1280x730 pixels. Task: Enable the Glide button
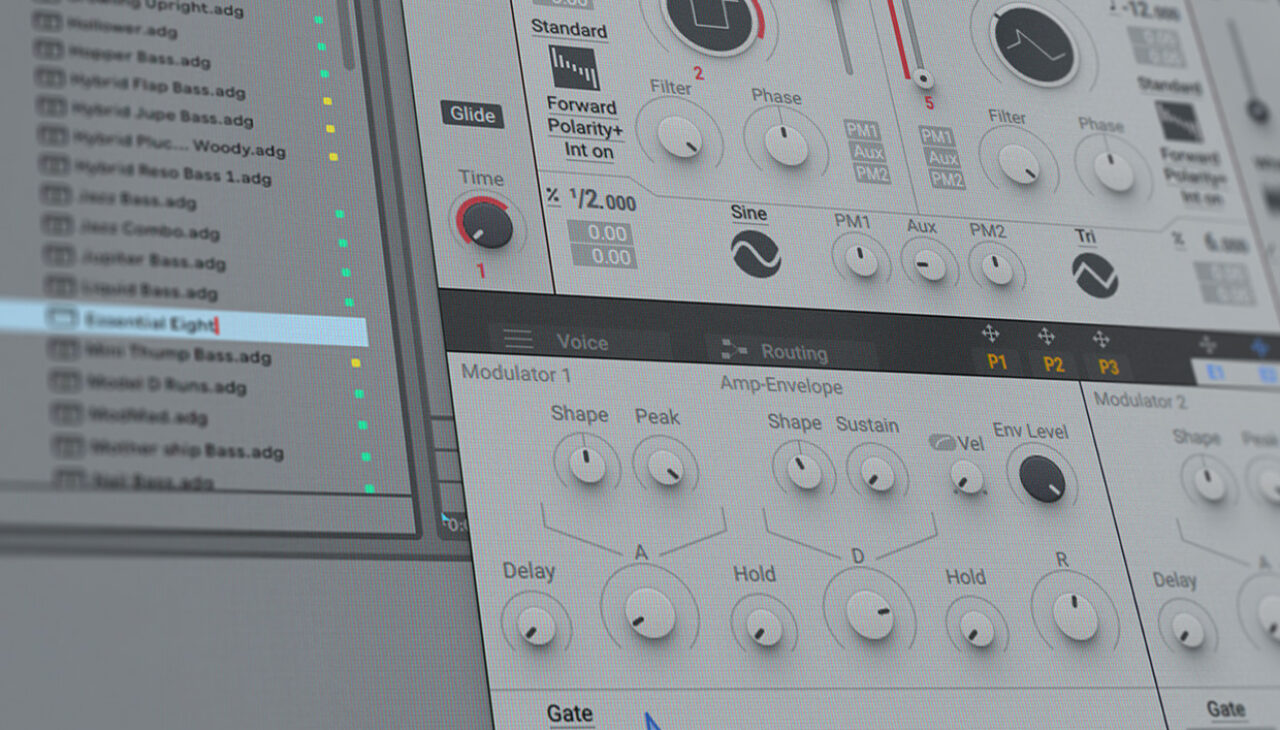click(x=471, y=115)
